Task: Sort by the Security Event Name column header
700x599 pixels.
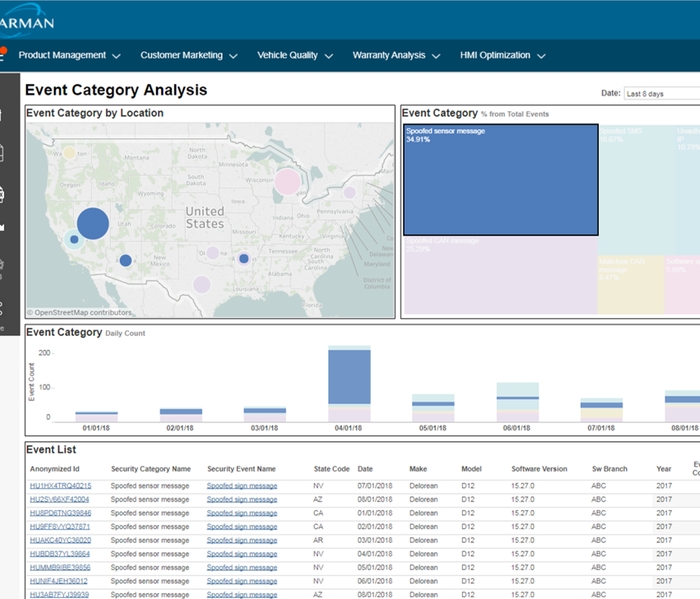Action: coord(242,469)
